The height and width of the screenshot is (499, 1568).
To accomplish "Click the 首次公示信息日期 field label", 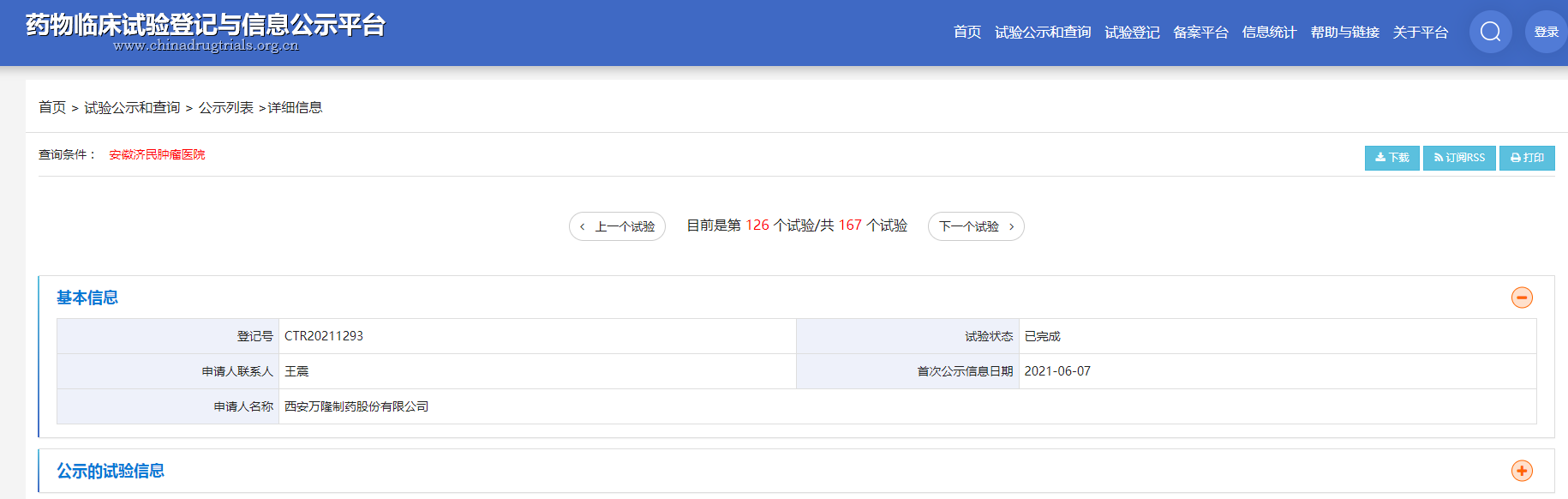I will pyautogui.click(x=965, y=371).
